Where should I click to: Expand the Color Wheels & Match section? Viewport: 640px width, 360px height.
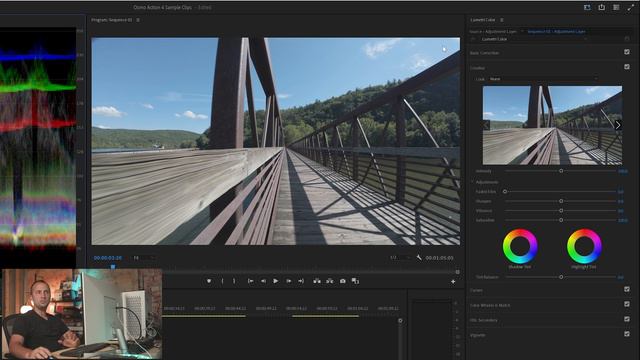point(490,305)
